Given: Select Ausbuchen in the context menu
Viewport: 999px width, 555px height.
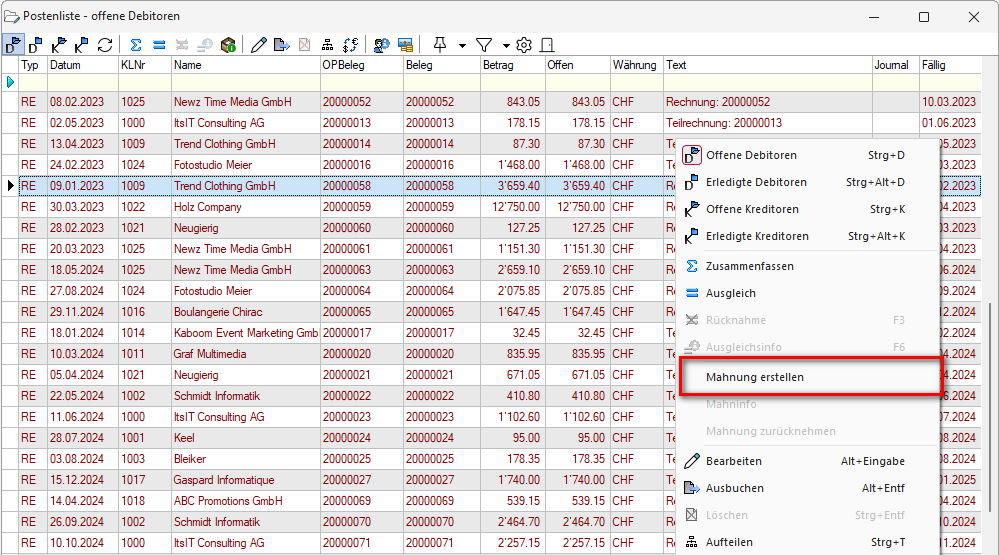Looking at the screenshot, I should coord(735,488).
